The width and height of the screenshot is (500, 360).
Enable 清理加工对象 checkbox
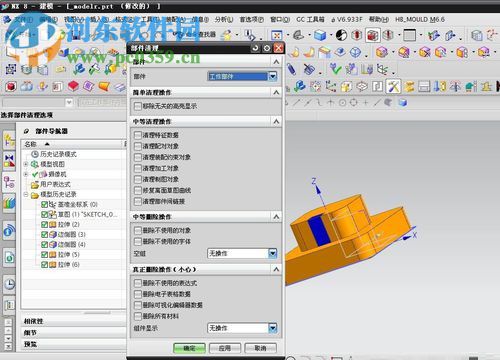coord(137,168)
